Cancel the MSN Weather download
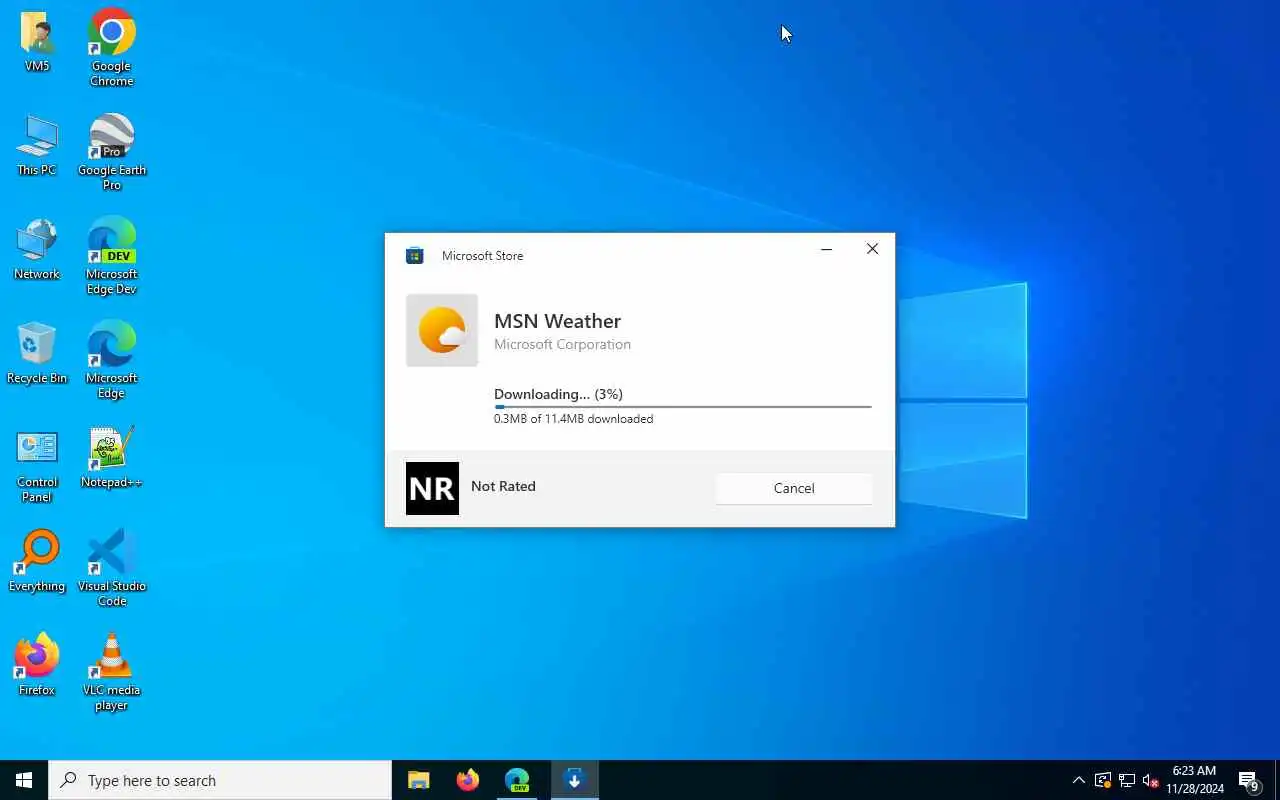 [794, 488]
